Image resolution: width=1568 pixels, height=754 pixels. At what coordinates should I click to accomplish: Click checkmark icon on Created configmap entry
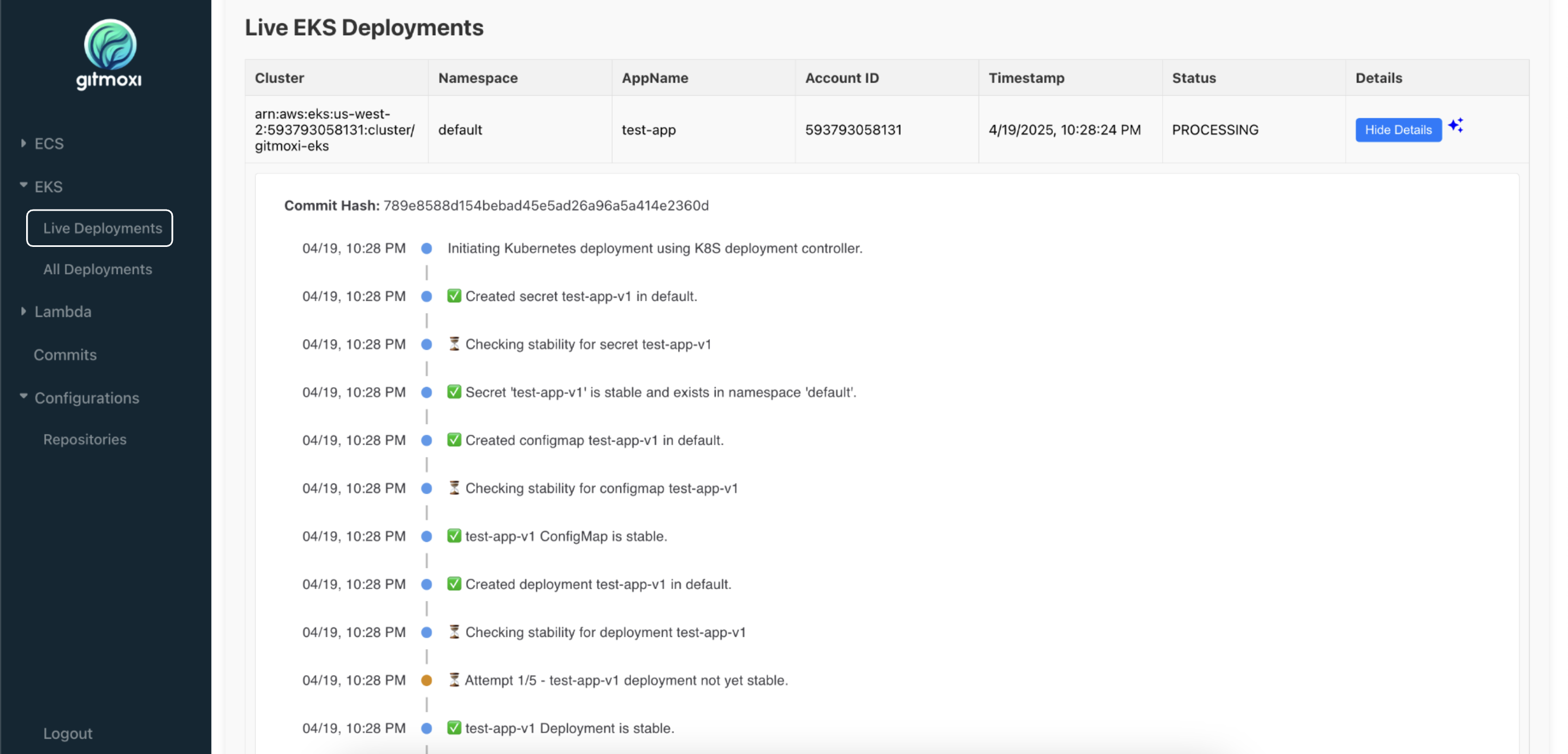click(454, 440)
